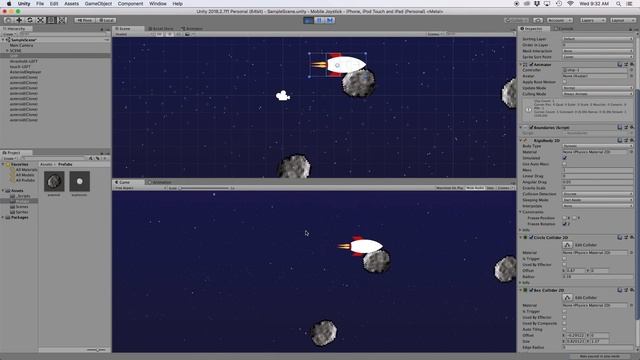This screenshot has width=640, height=360.
Task: Open the File menu
Action: 40,4
